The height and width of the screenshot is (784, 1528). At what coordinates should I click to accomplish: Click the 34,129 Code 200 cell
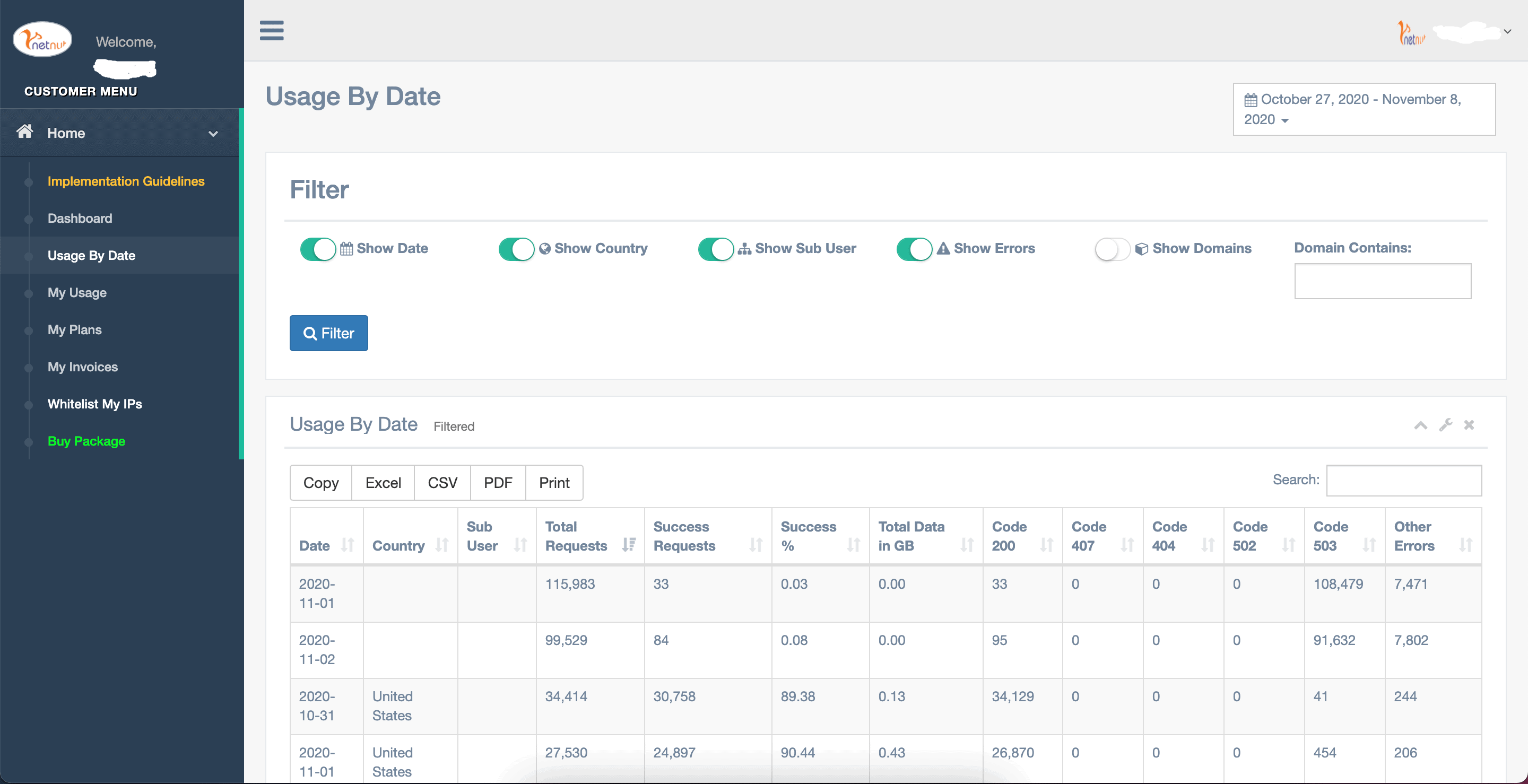point(1022,707)
